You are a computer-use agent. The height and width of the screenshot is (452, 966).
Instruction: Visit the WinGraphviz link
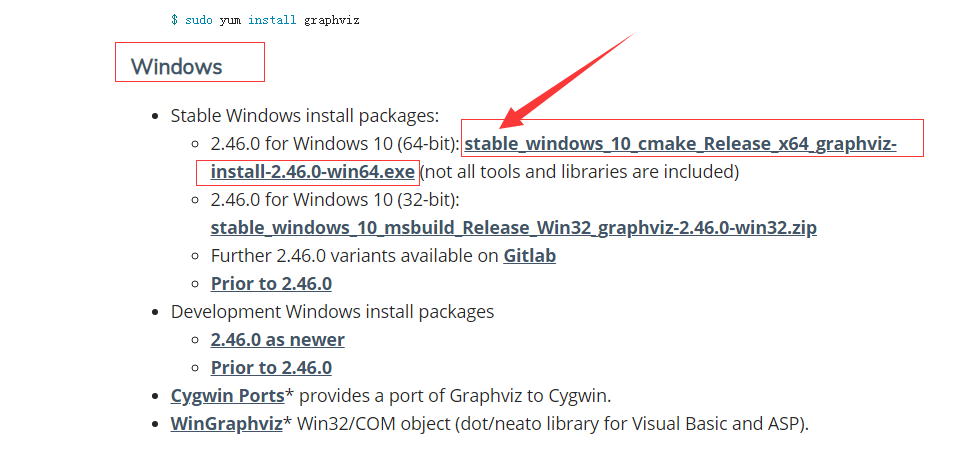pos(227,424)
